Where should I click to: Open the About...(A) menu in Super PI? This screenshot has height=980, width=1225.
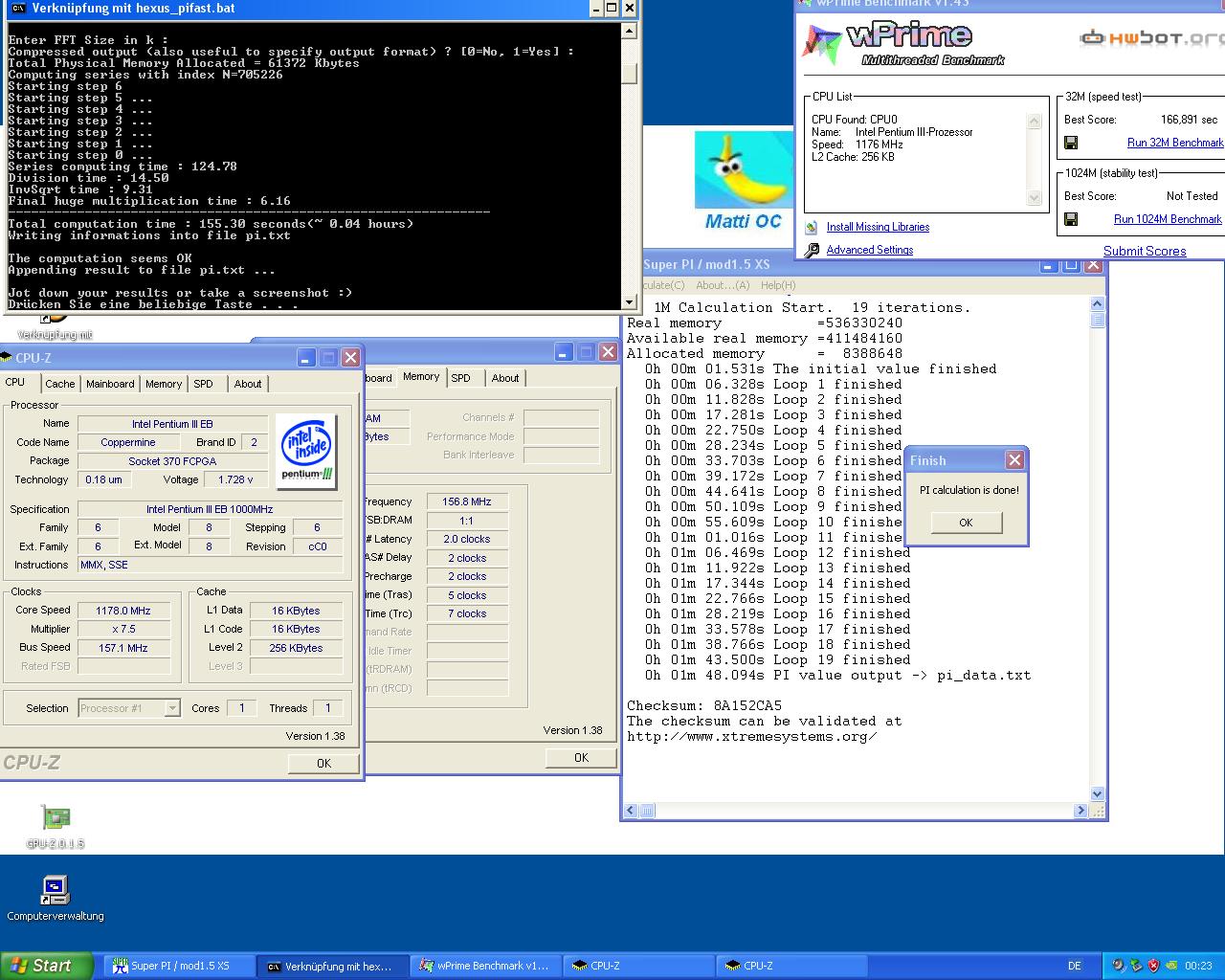(x=723, y=285)
